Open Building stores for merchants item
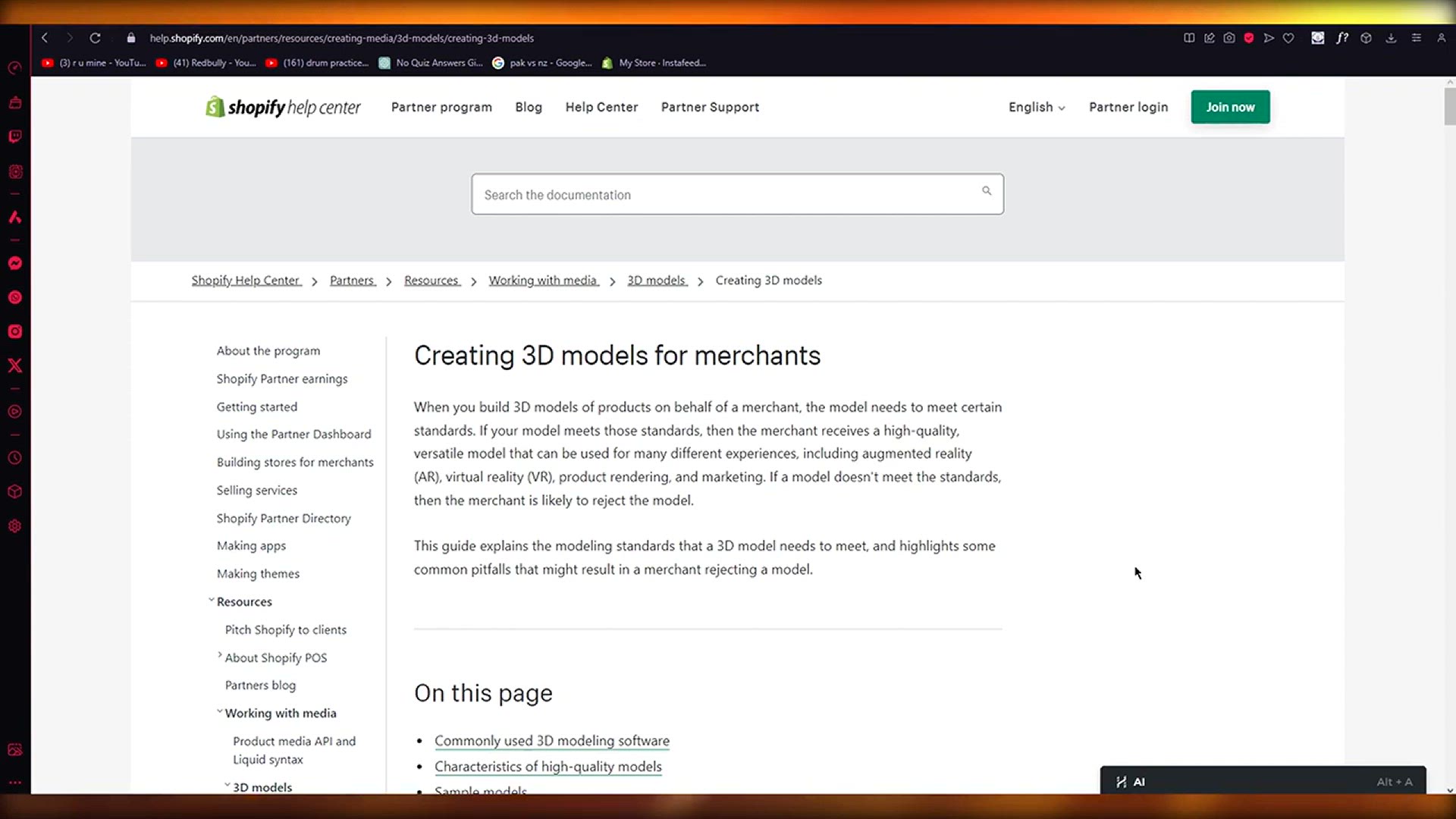Image resolution: width=1456 pixels, height=819 pixels. (x=295, y=463)
